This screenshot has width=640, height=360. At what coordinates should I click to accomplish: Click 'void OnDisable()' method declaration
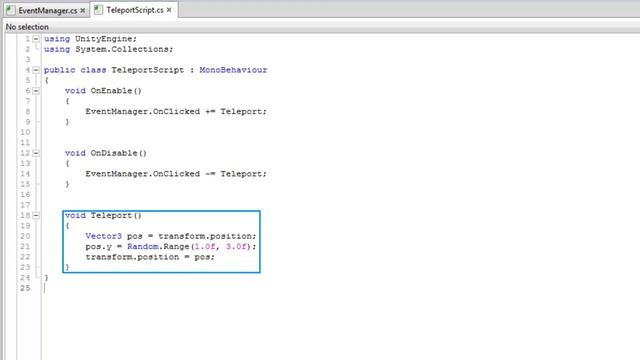(x=105, y=153)
